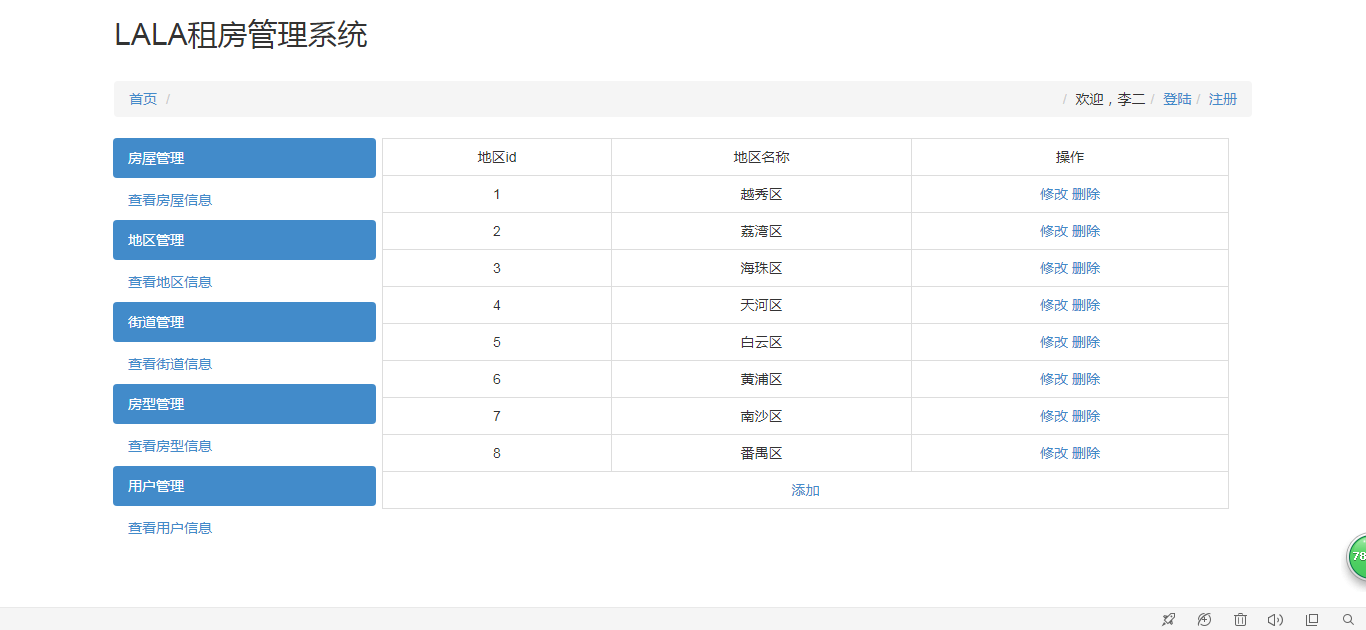
Task: Open 查看用户信息 in the sidebar
Action: tap(170, 528)
